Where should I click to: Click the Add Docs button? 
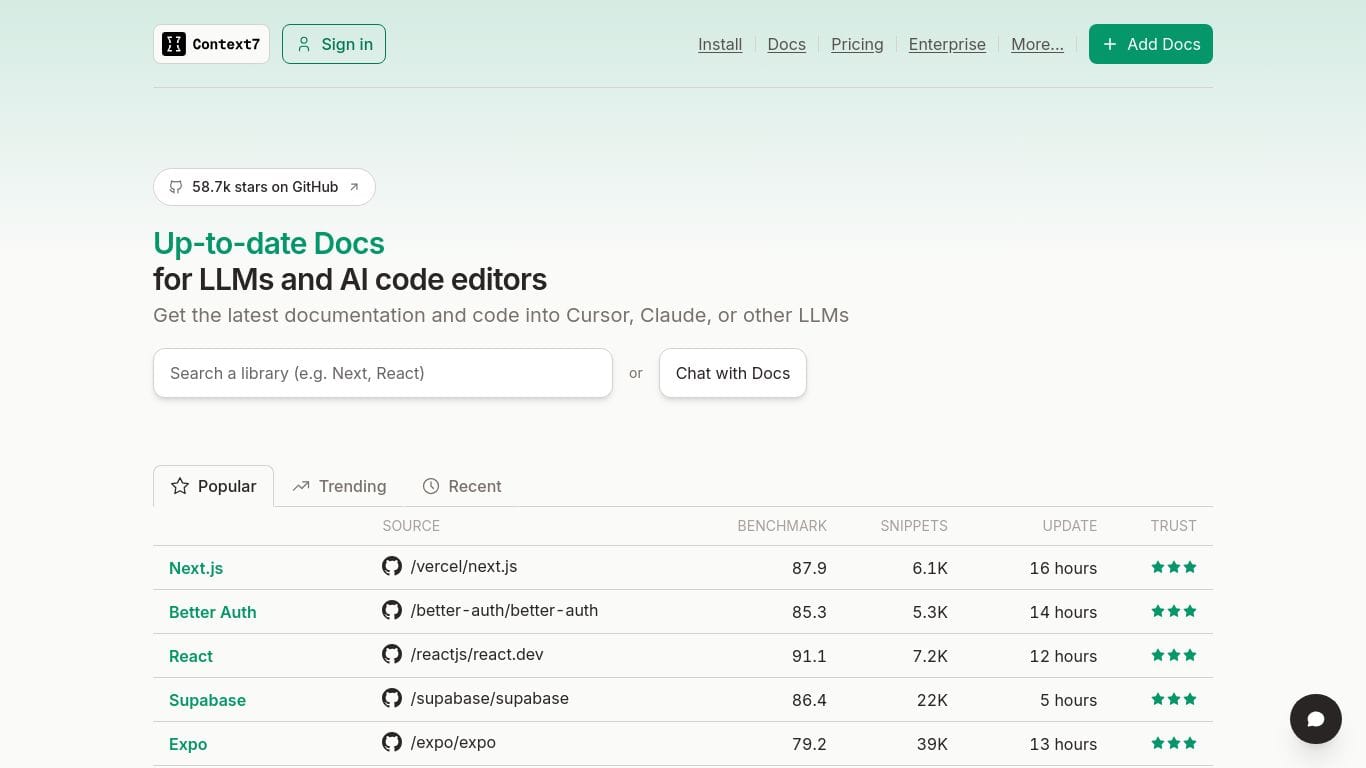tap(1151, 44)
